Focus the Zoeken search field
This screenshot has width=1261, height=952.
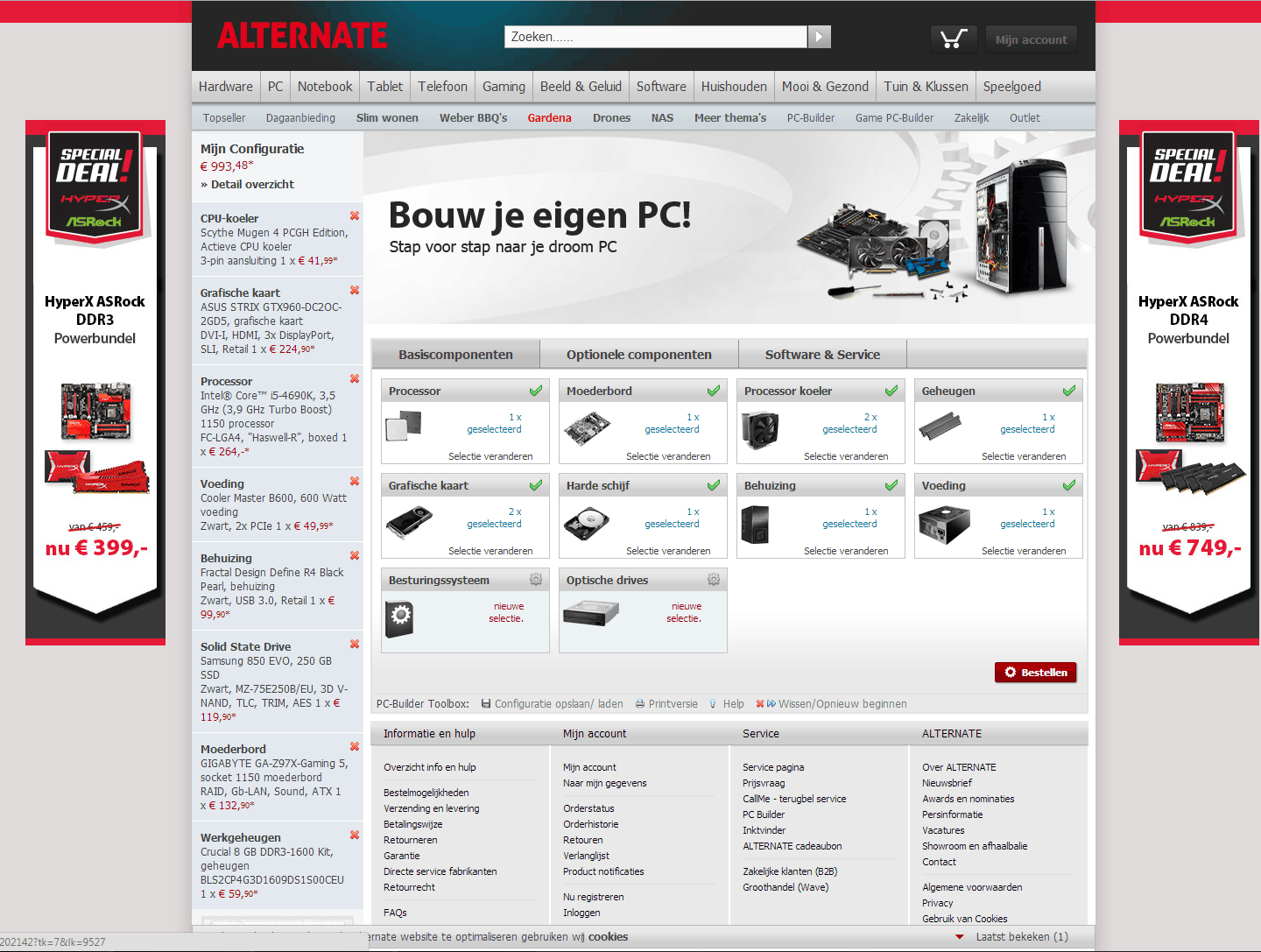(x=656, y=37)
